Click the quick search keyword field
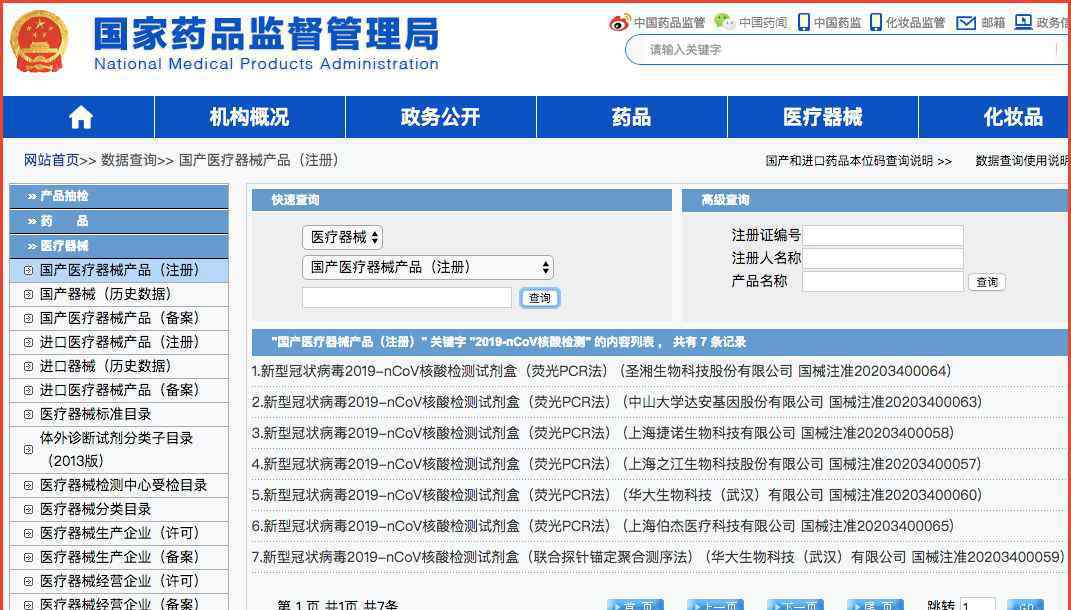This screenshot has height=610, width=1071. [406, 297]
